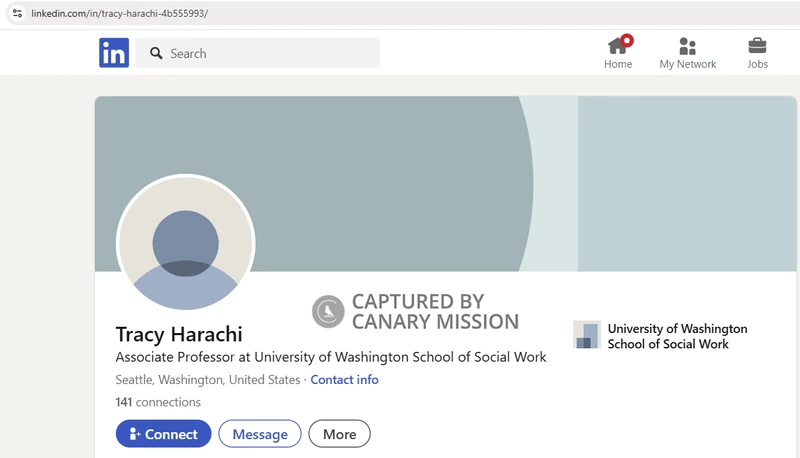Open the Home tab with notification badge
Viewport: 800px width, 458px height.
click(x=618, y=53)
